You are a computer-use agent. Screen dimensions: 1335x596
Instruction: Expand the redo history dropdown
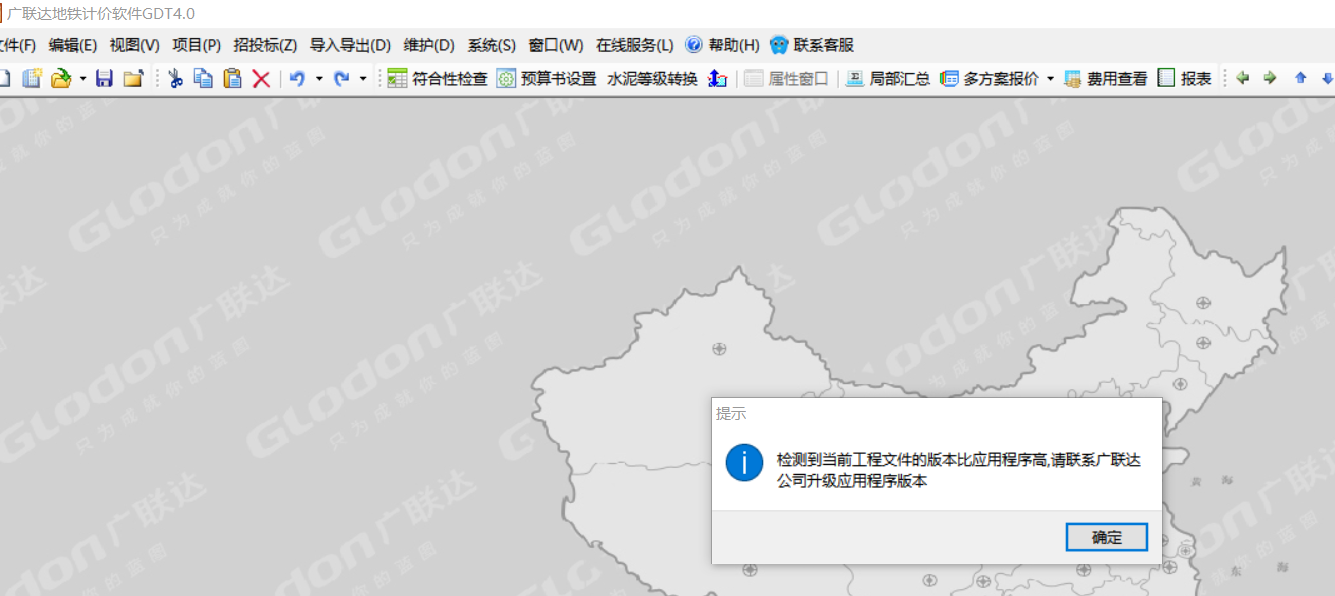point(363,78)
